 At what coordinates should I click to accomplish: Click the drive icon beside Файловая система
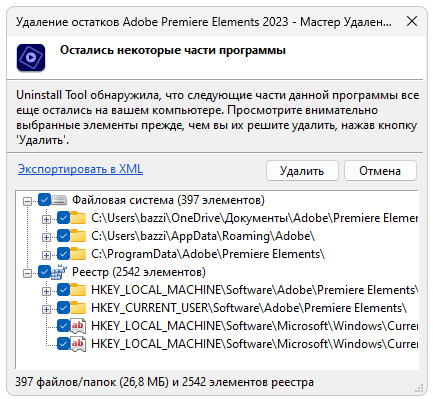pos(59,200)
